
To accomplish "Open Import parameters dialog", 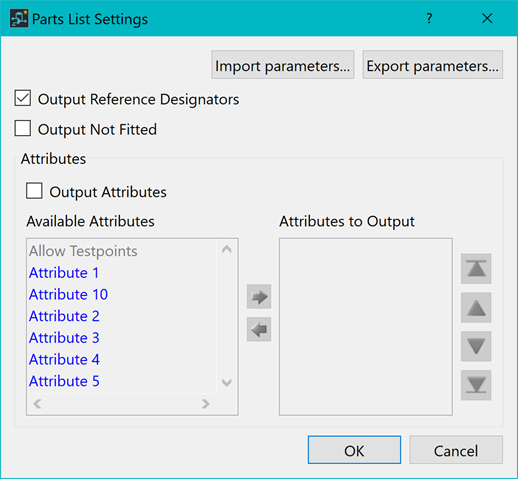I will pos(283,65).
